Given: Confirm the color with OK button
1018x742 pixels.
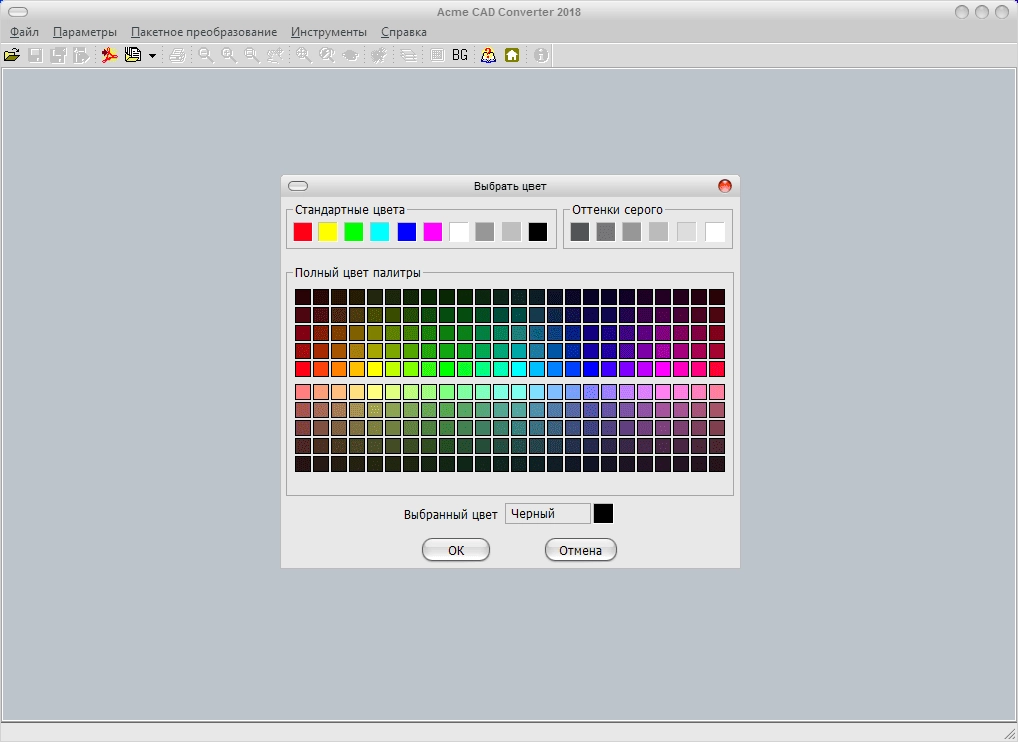Looking at the screenshot, I should [x=456, y=550].
